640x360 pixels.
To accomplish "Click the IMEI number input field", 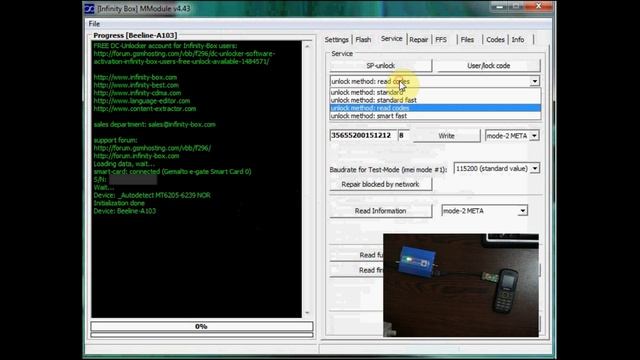I will (363, 136).
